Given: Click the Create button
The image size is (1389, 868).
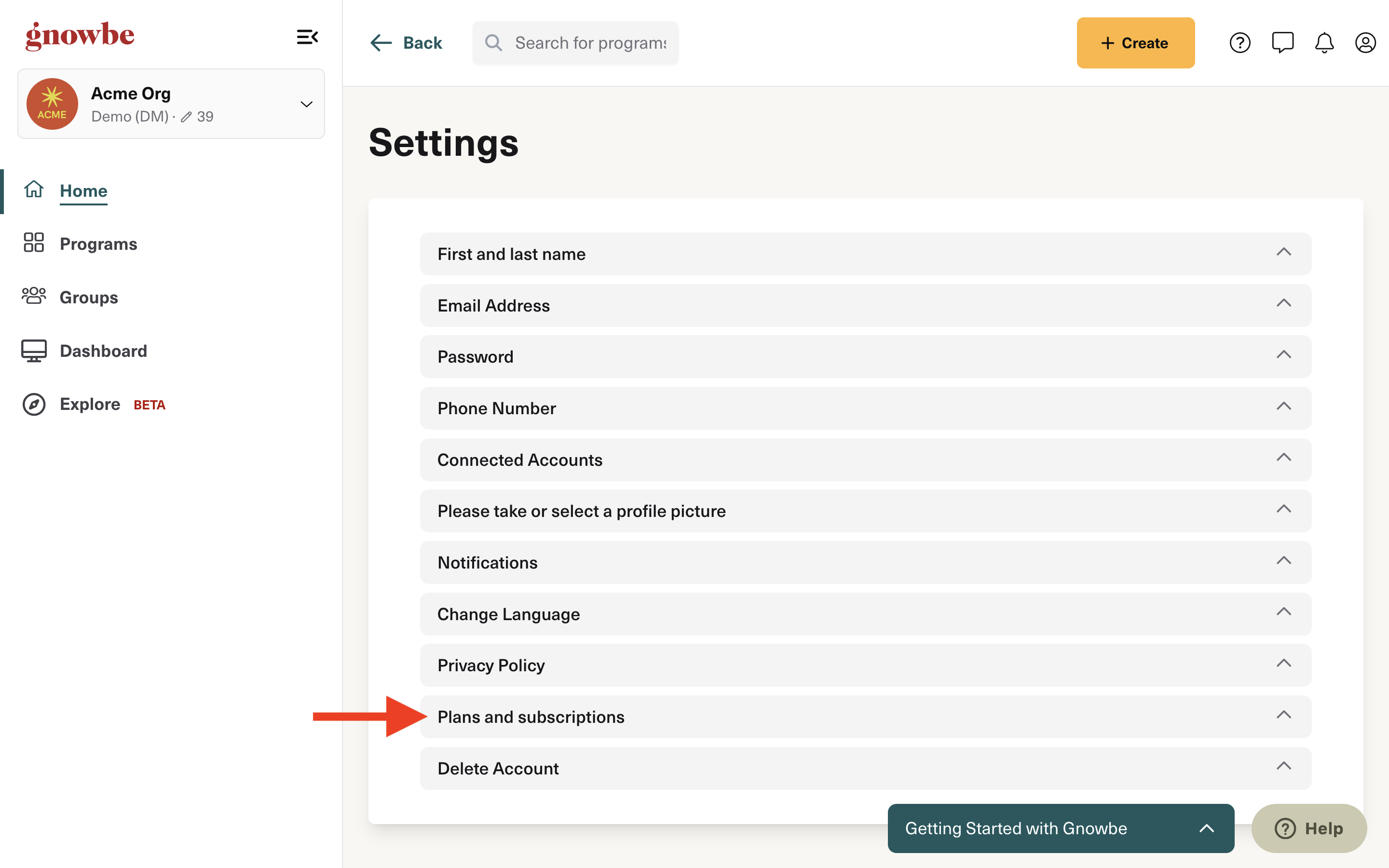Looking at the screenshot, I should (1135, 43).
